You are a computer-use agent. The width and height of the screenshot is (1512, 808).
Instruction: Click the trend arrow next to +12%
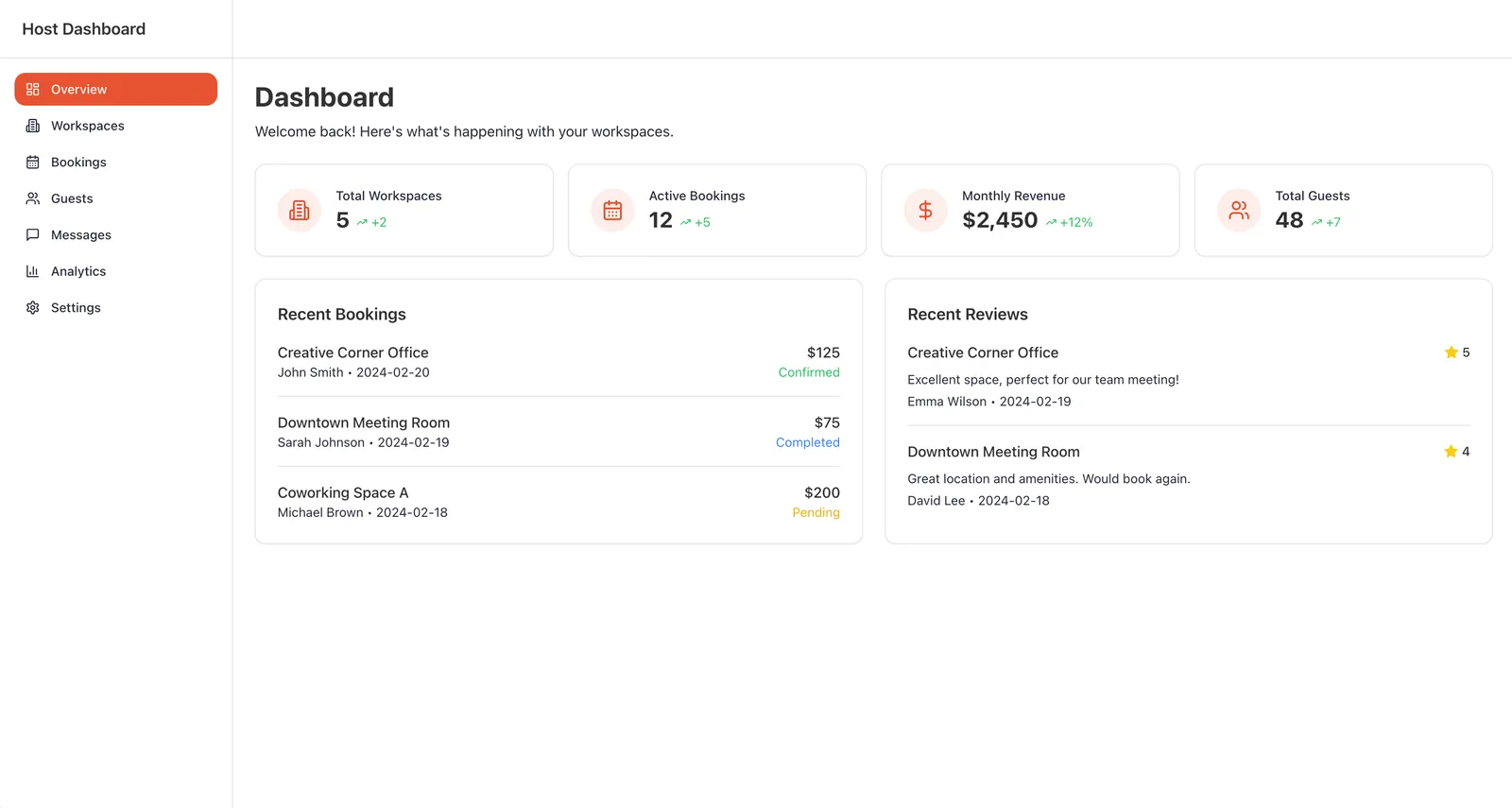(x=1051, y=223)
